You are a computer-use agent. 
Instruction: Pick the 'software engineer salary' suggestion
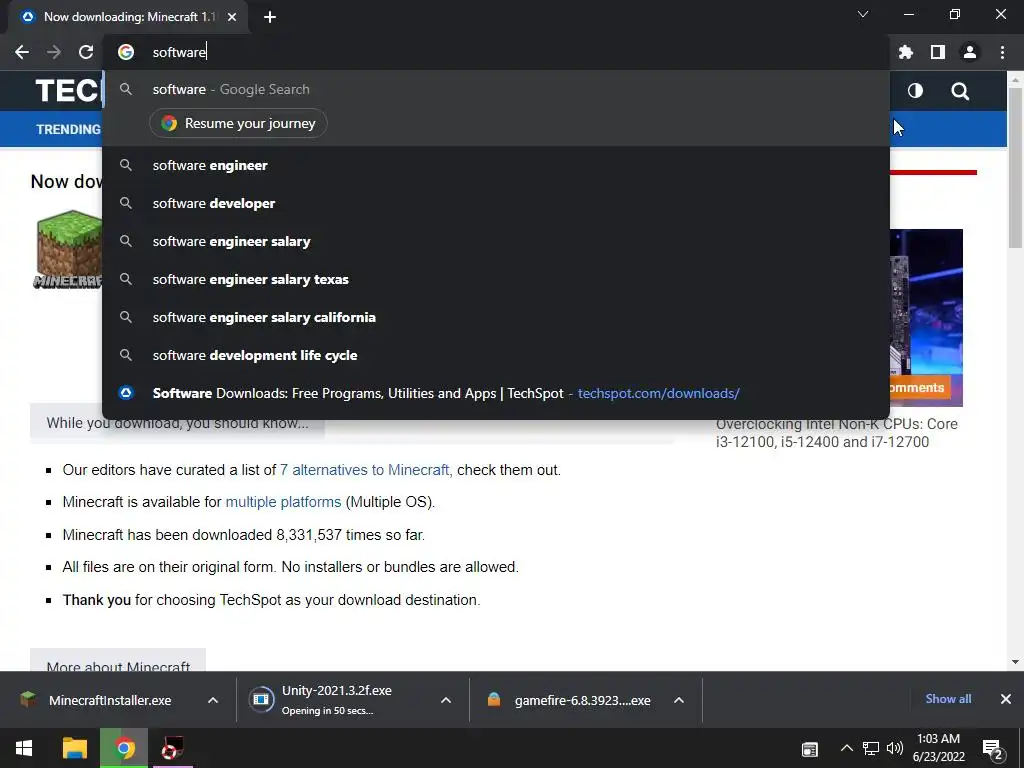[496, 241]
